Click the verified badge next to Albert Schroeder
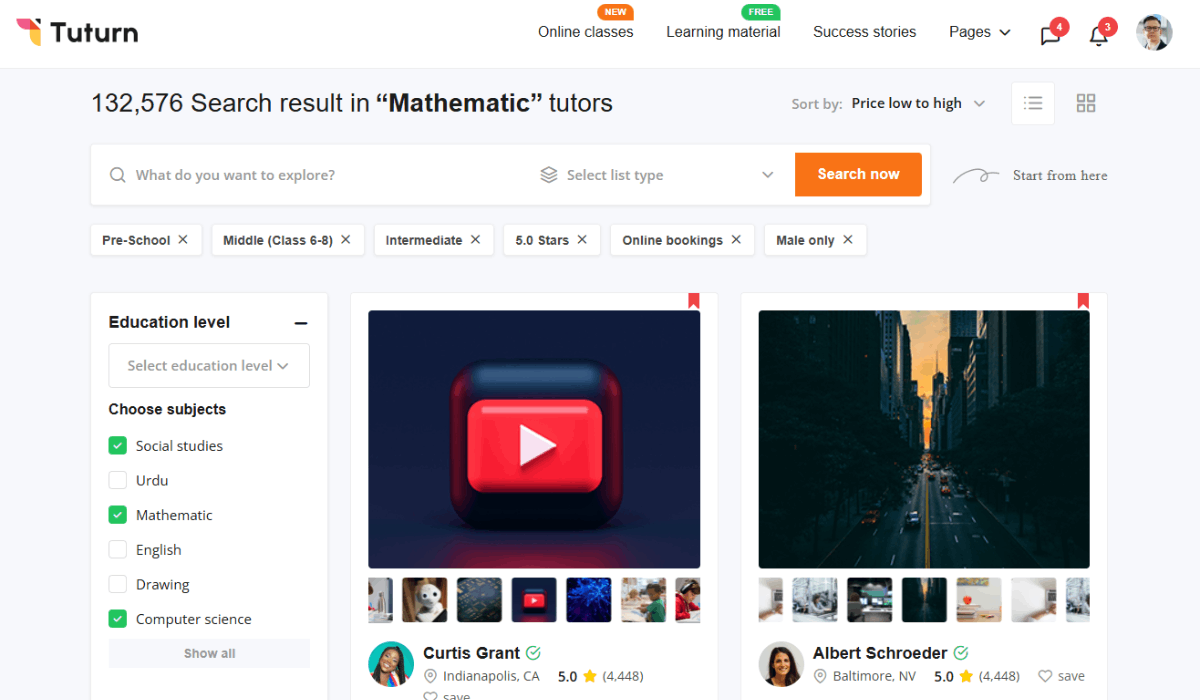This screenshot has width=1200, height=700. [961, 653]
